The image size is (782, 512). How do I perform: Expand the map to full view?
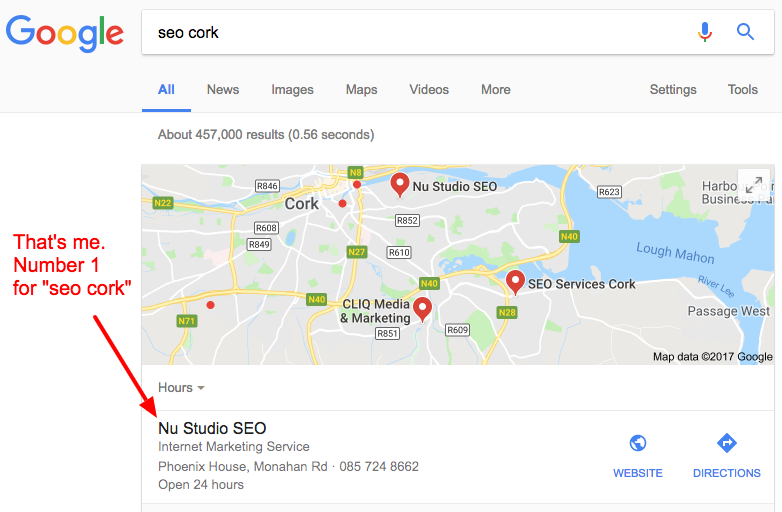(754, 184)
